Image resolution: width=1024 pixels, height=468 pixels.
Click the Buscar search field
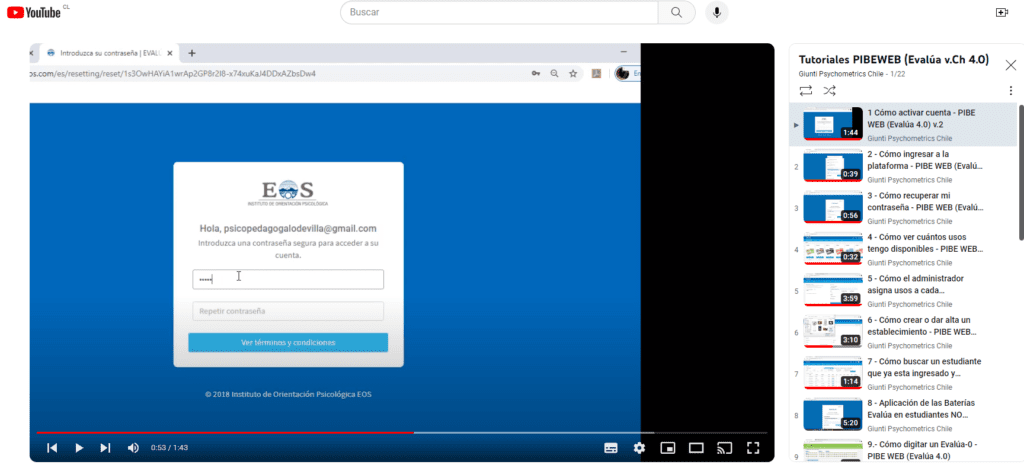(500, 12)
